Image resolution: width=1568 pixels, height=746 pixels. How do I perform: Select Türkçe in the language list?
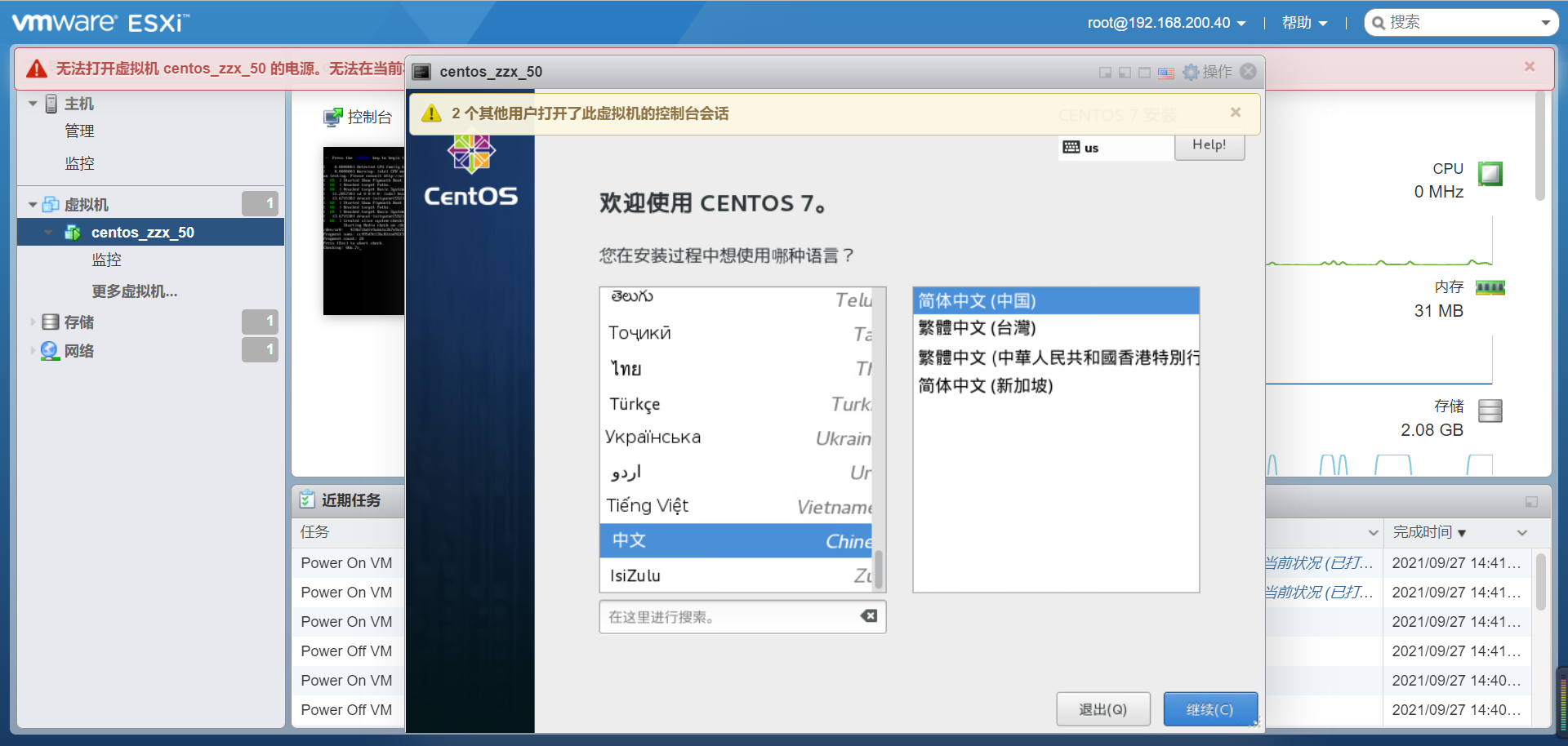[736, 404]
